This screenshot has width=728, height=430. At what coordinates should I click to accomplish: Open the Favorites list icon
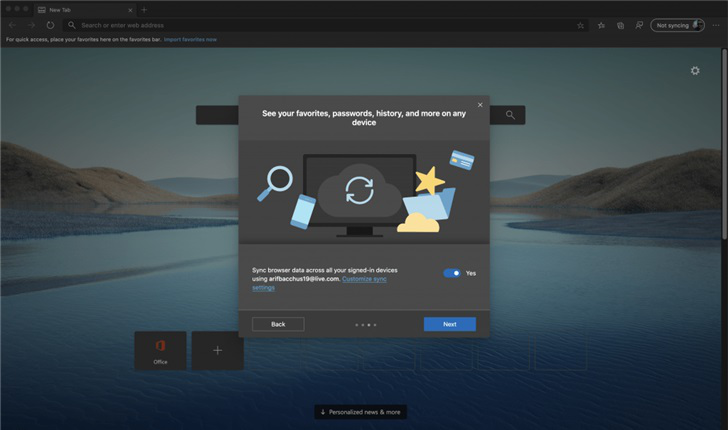pyautogui.click(x=601, y=25)
